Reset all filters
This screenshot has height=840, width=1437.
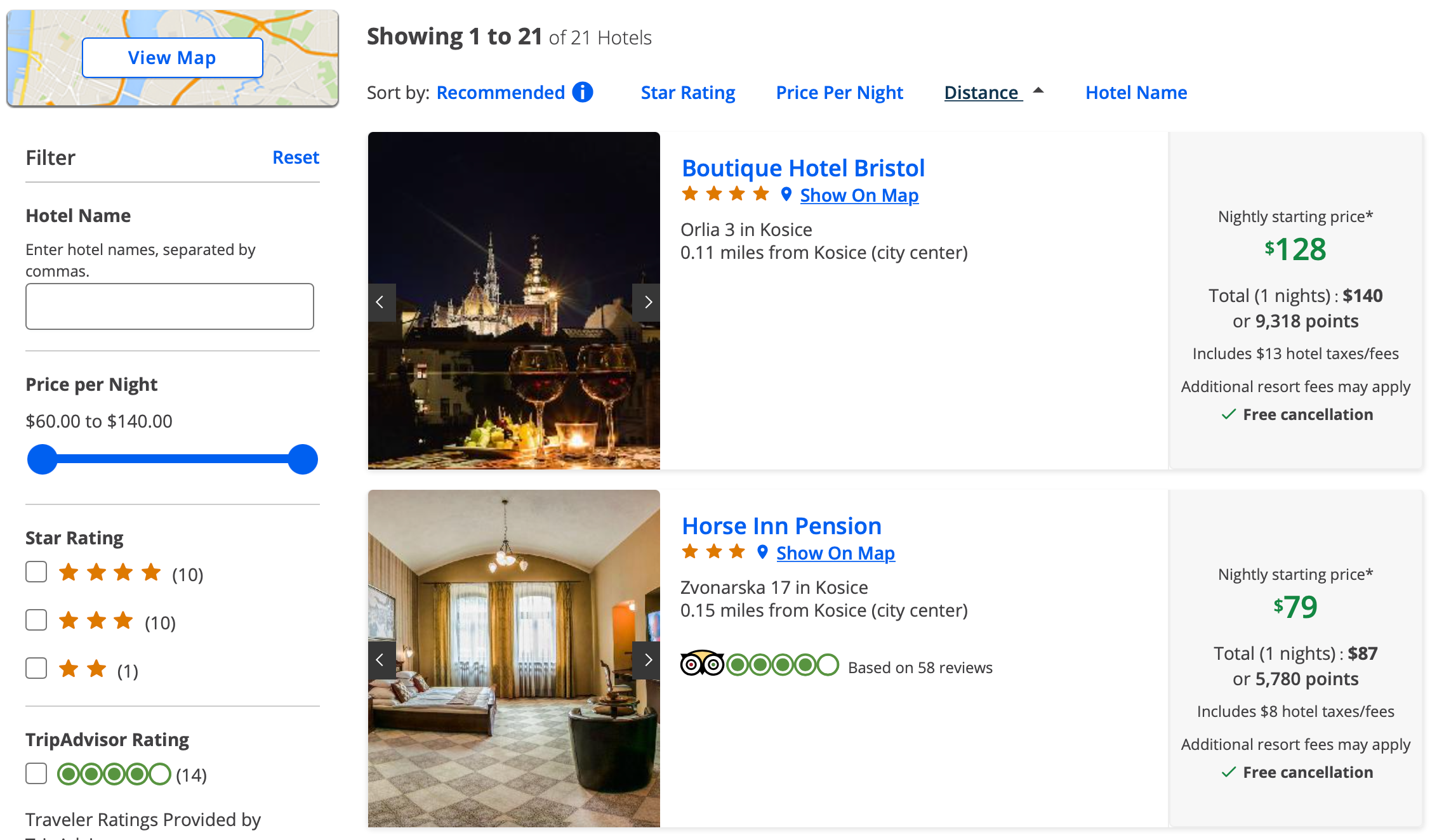(x=295, y=157)
